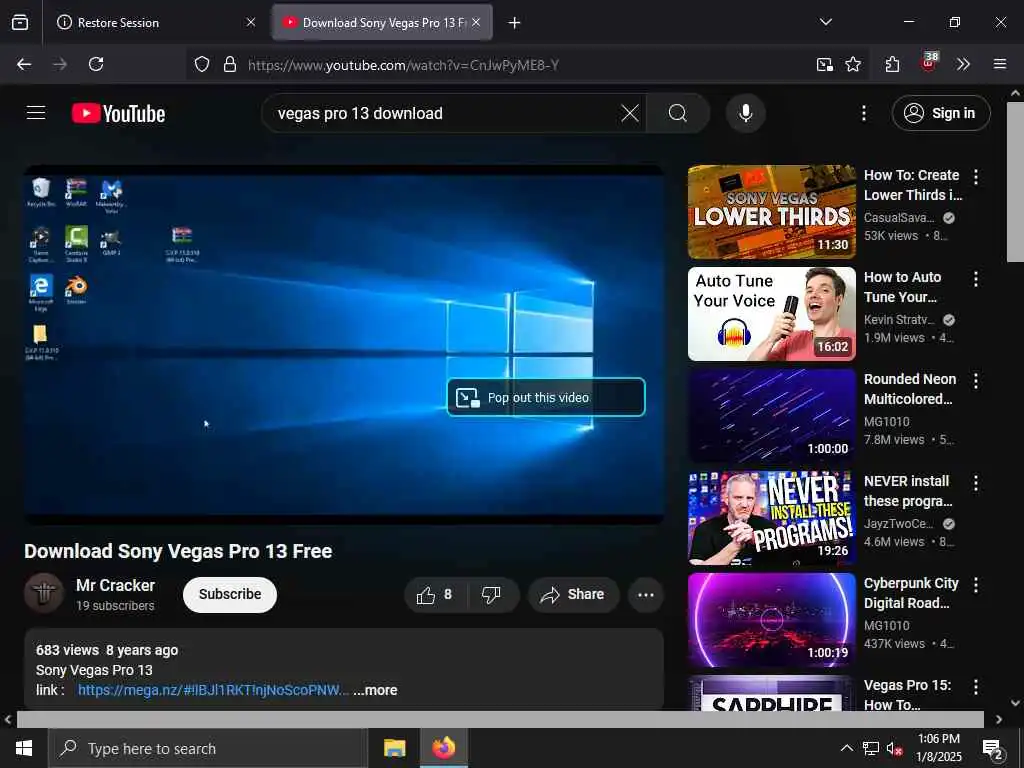Play Cyberpunk City Digital Road thumbnail
Screen dimensions: 1024x768
point(771,619)
